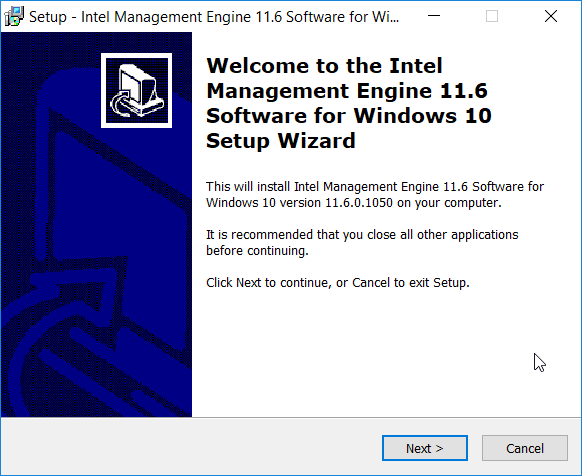Click the version number 11.6.0.1050 text
The image size is (582, 476).
pyautogui.click(x=359, y=203)
